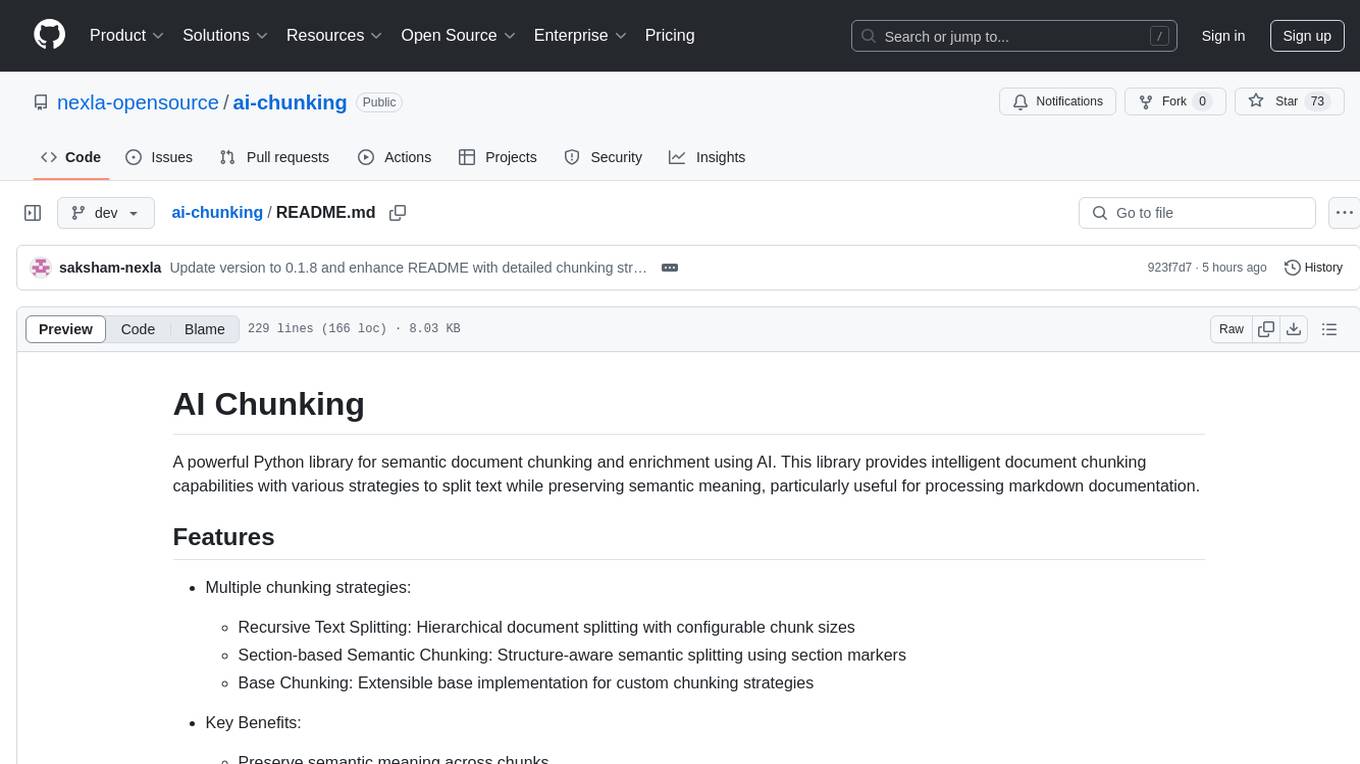Click the Recursive Text Splitting bullet
1360x764 pixels.
pos(546,627)
